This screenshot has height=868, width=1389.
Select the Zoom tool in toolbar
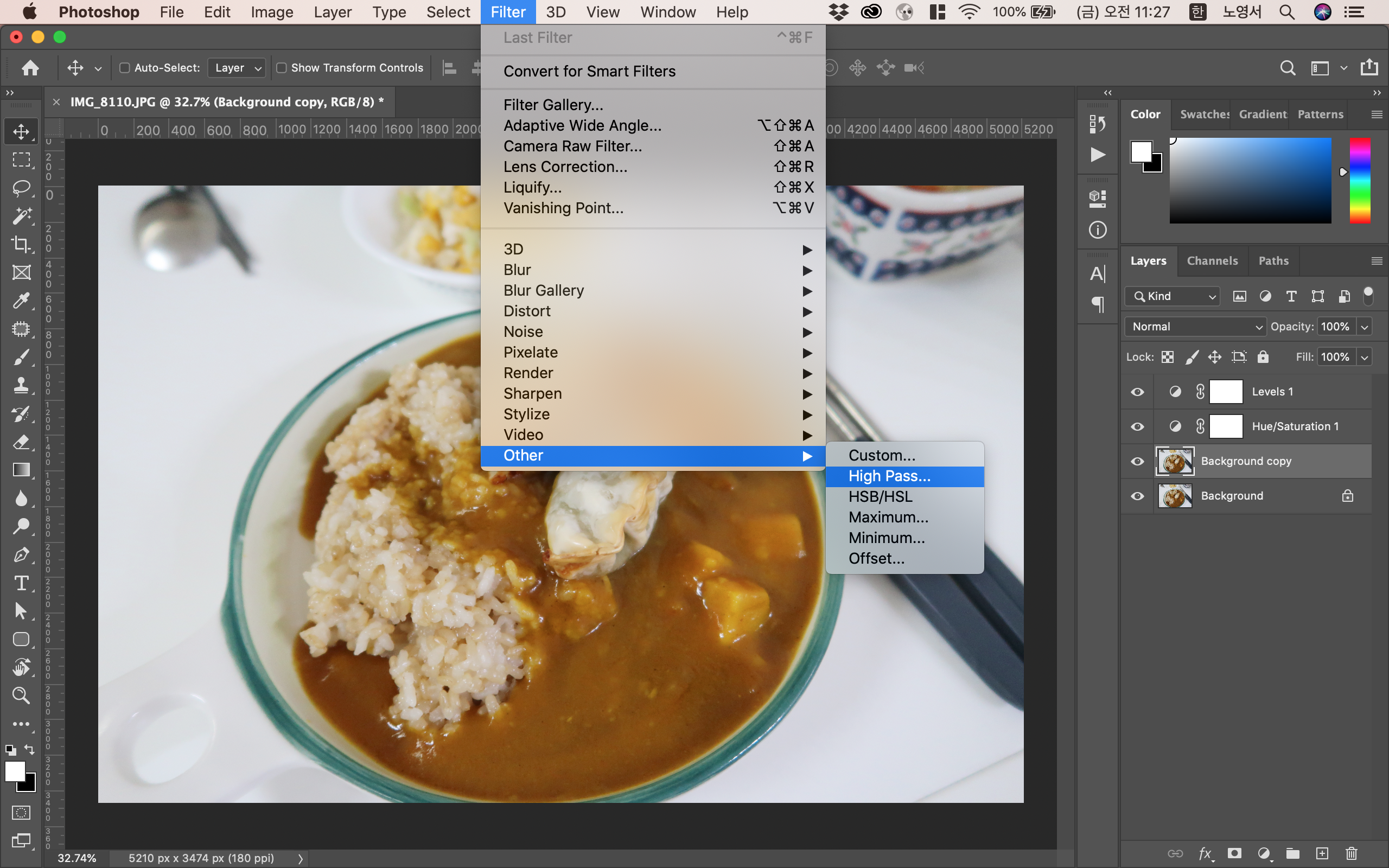(x=21, y=696)
